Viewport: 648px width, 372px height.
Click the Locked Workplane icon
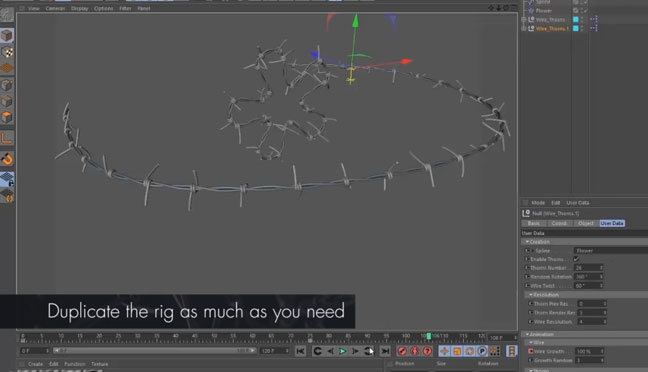click(x=7, y=179)
